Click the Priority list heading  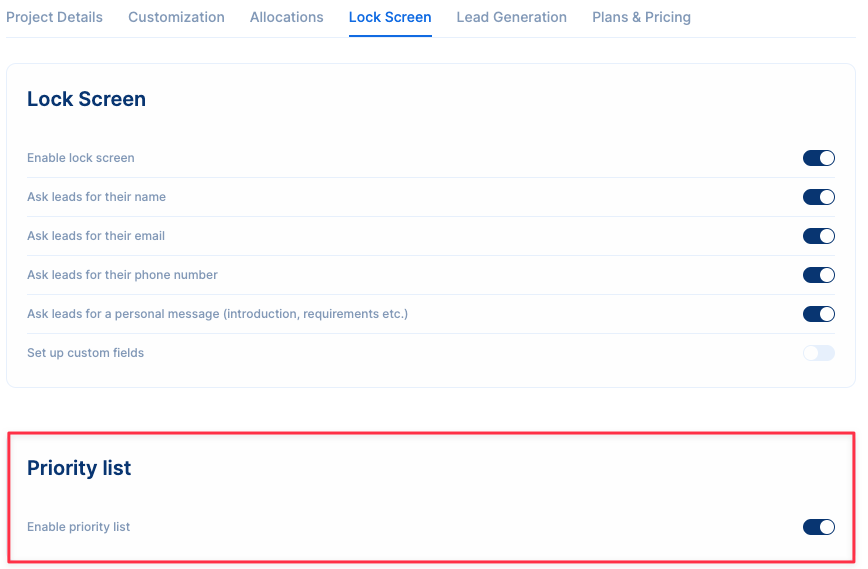[x=79, y=468]
